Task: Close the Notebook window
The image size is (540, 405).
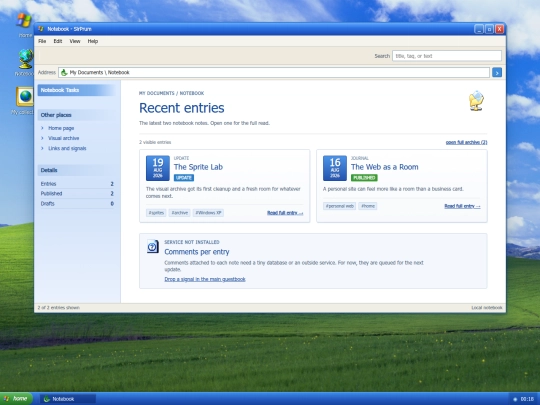Action: (499, 29)
